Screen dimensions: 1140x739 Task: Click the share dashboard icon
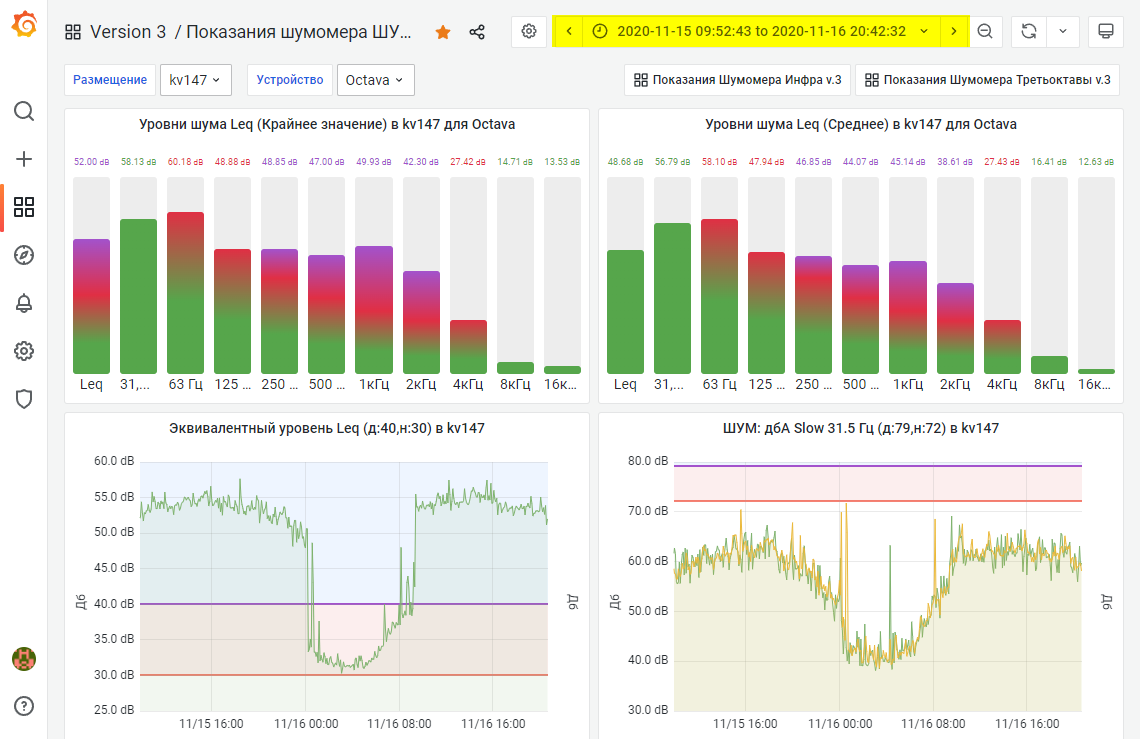(x=477, y=32)
